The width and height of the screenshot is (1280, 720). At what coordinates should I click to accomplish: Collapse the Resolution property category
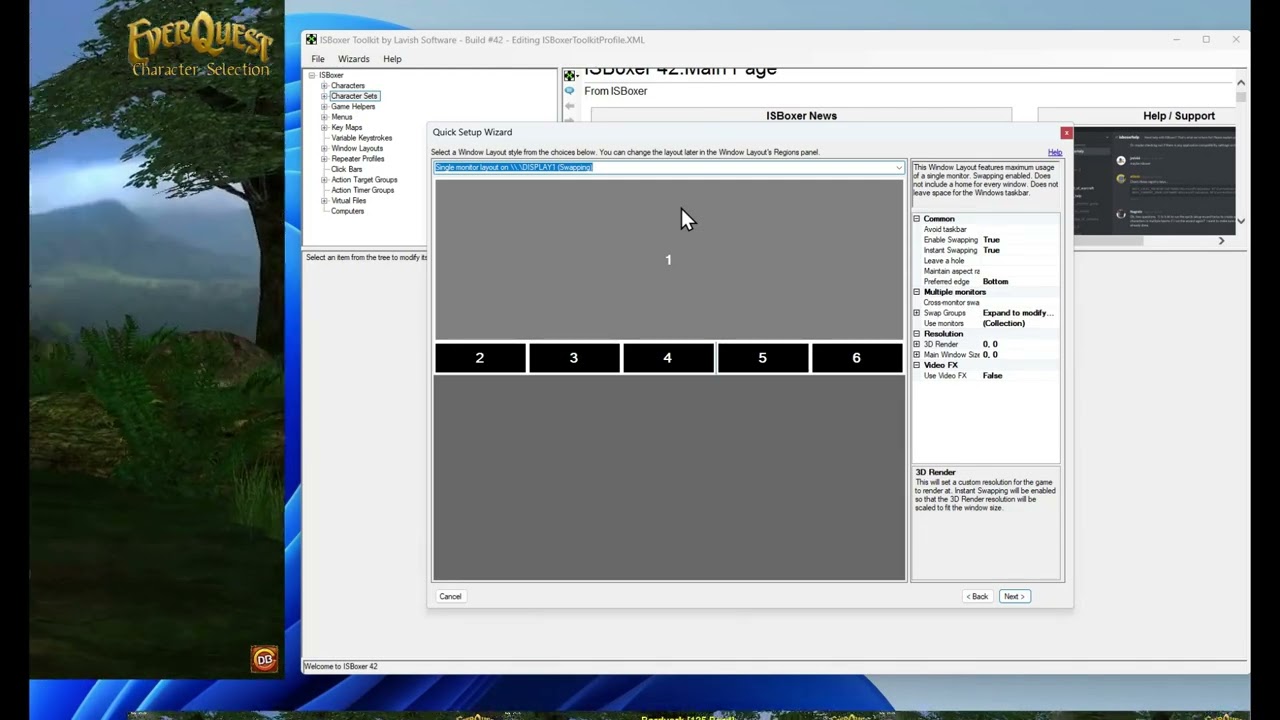916,334
